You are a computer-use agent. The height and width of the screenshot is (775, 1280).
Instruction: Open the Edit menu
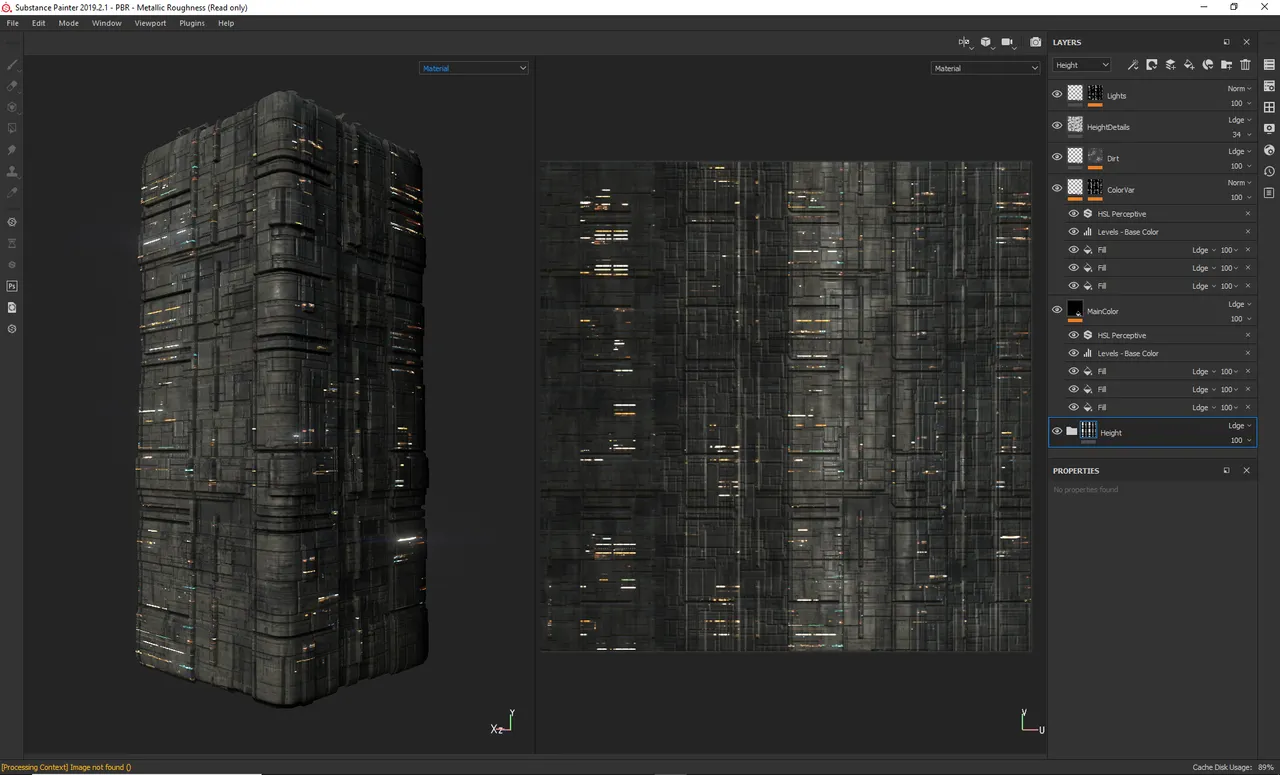point(38,23)
